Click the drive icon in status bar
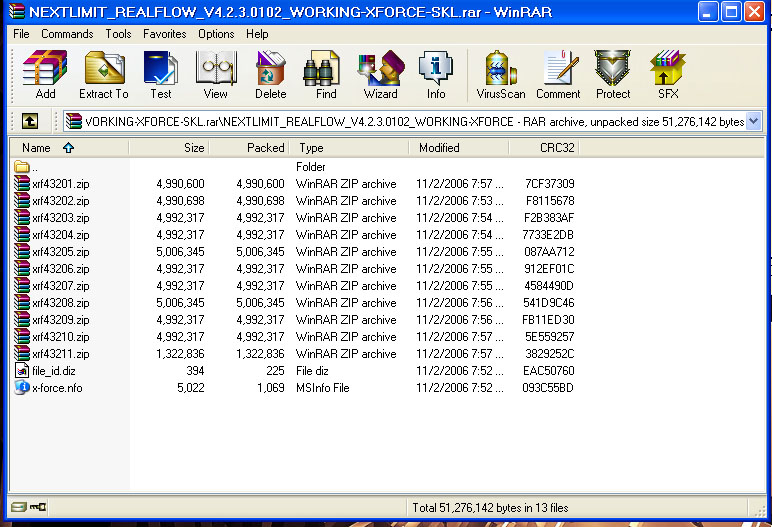Image resolution: width=772 pixels, height=527 pixels. tap(18, 507)
